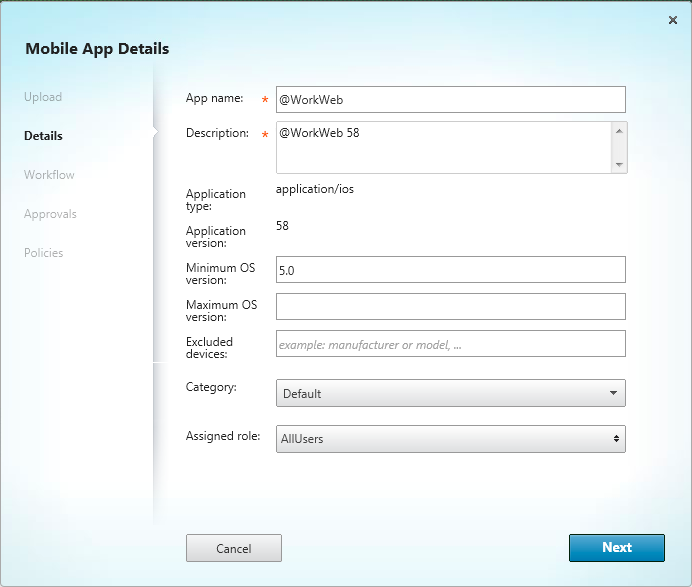Click the Description scrollbar up arrow

(619, 131)
